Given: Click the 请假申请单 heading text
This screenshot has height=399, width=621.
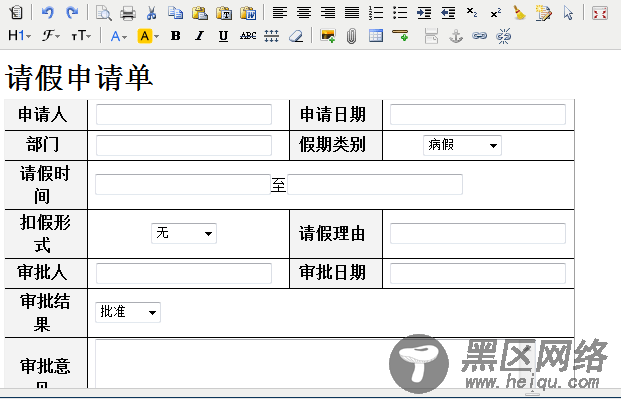Looking at the screenshot, I should point(79,78).
